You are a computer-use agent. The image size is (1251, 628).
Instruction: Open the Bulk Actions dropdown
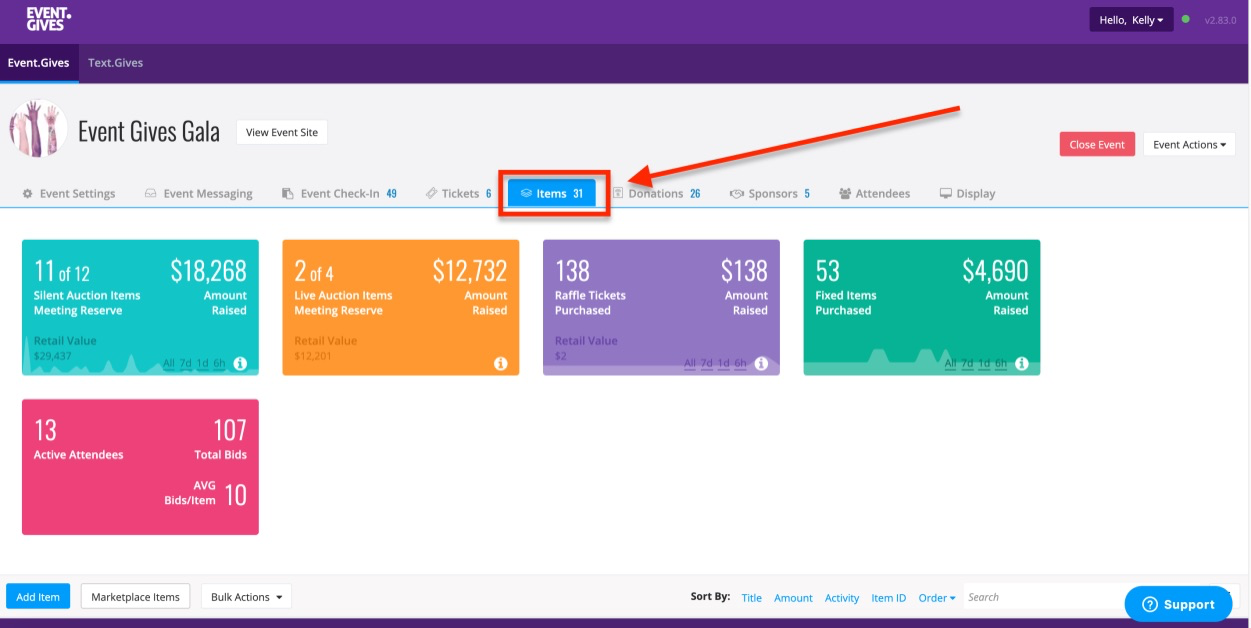pyautogui.click(x=246, y=597)
